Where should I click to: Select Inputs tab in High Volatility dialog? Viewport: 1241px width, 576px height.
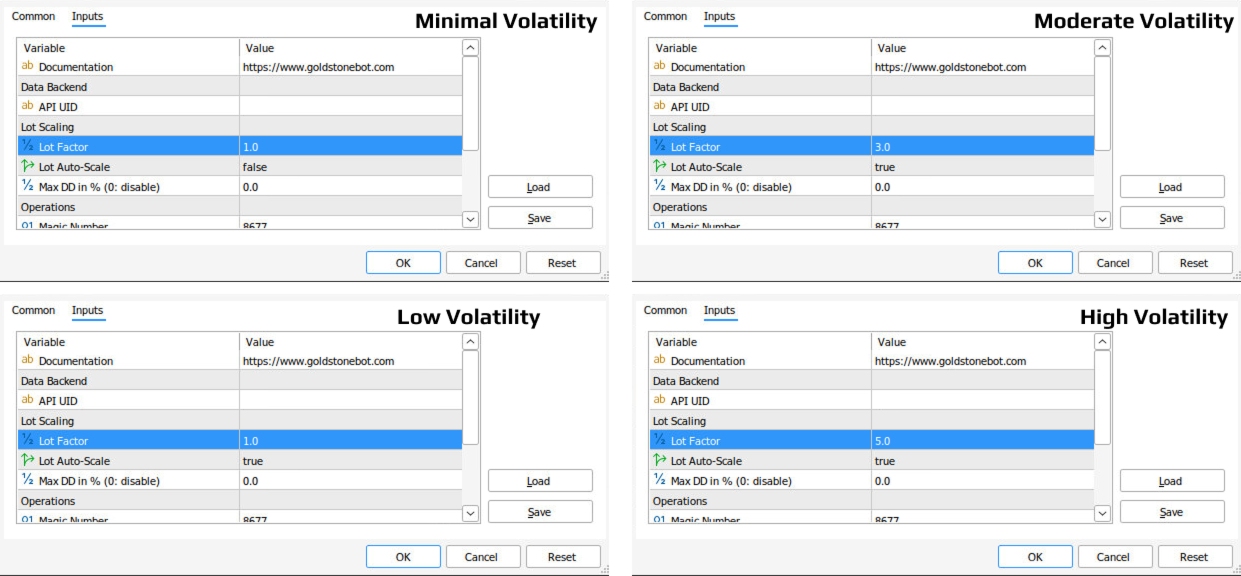click(719, 310)
